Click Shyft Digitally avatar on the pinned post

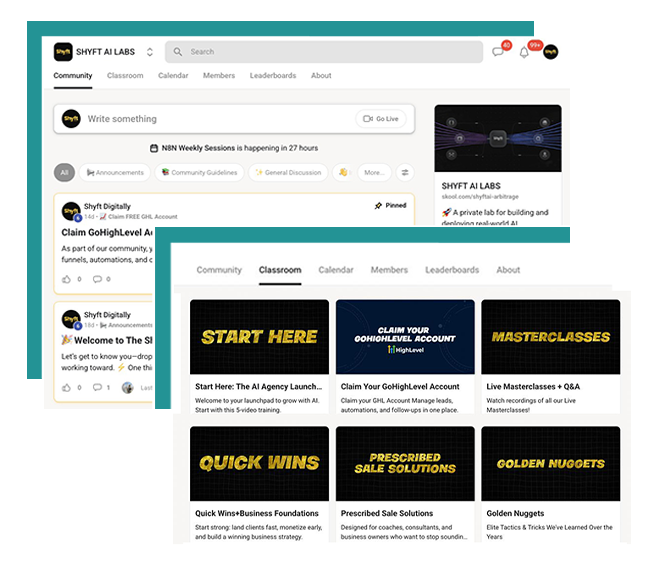(x=71, y=211)
